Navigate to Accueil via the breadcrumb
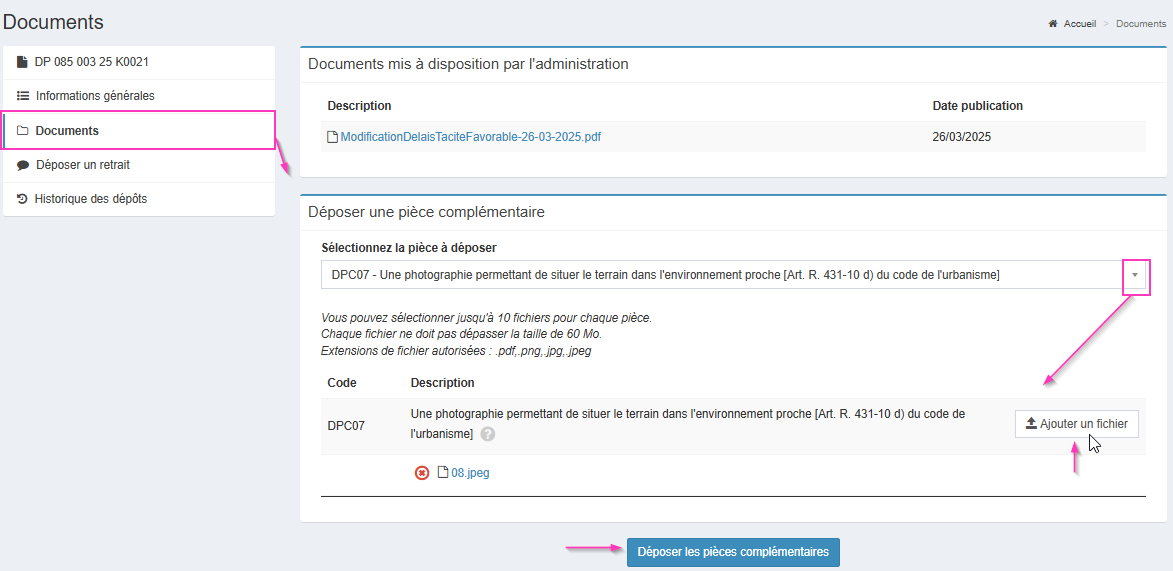The width and height of the screenshot is (1173, 571). click(x=1079, y=24)
